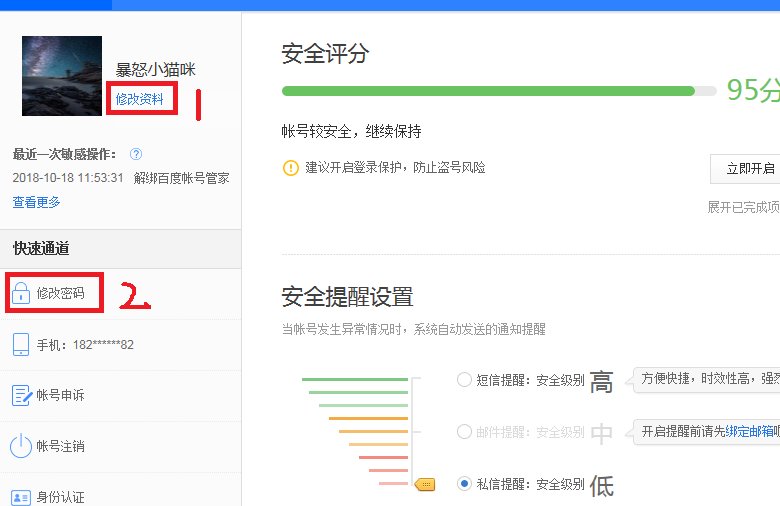Click the green security score progress bar
Screen dimensions: 780x506
(x=499, y=91)
